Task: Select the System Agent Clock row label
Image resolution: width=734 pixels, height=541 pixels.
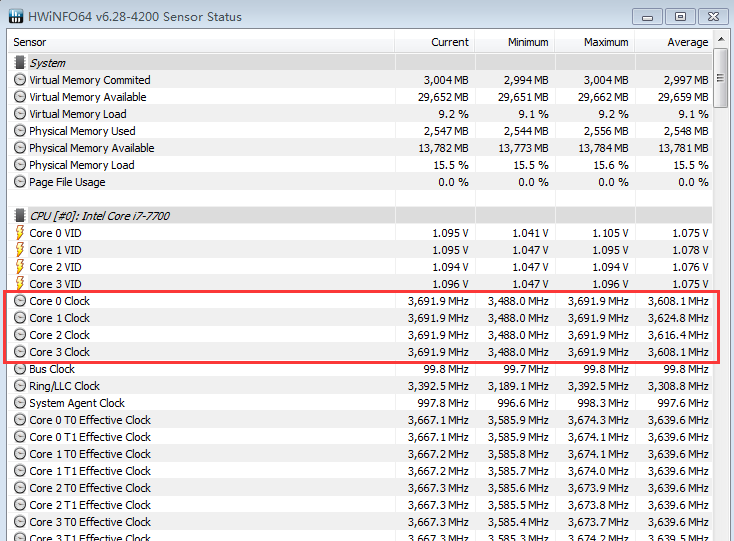Action: (77, 403)
